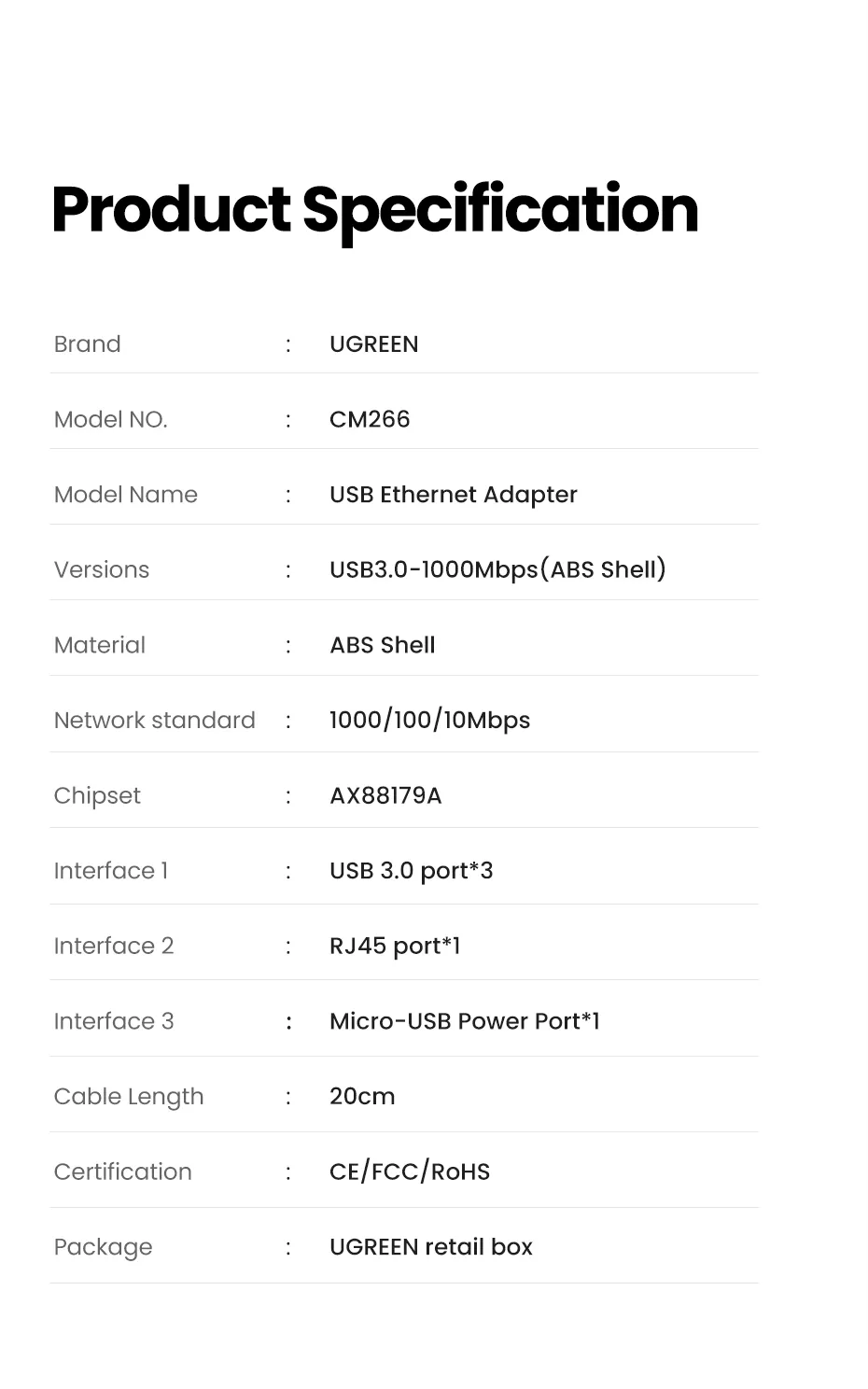The height and width of the screenshot is (1389, 868).
Task: Click the UGREEN brand value
Action: [373, 344]
